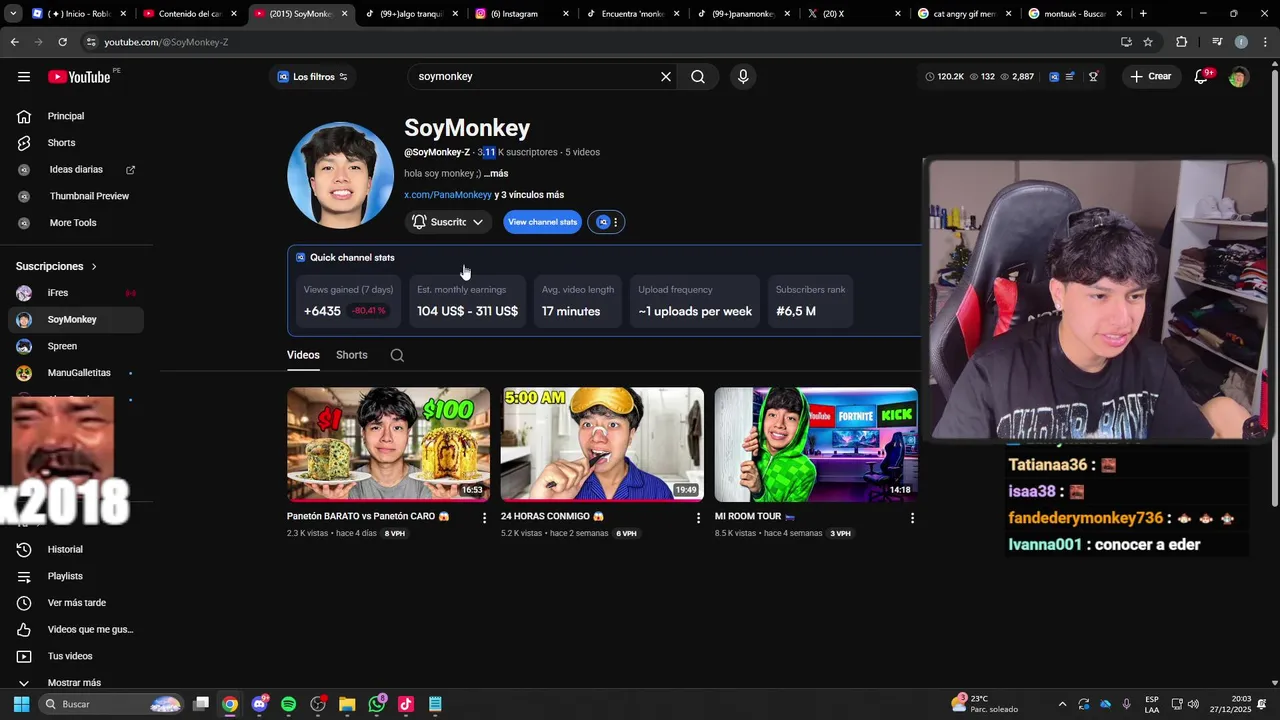The image size is (1280, 720).
Task: Click the YouTube logo
Action: (79, 77)
